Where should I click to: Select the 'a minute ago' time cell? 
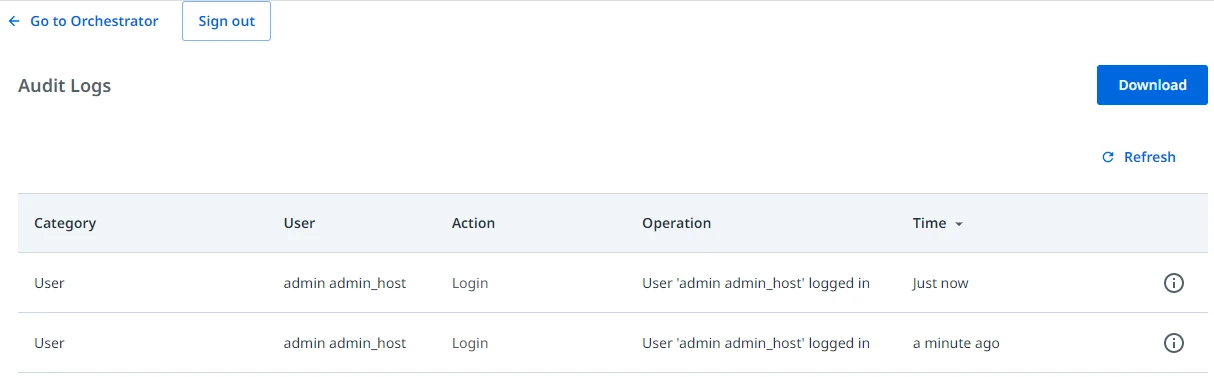956,343
